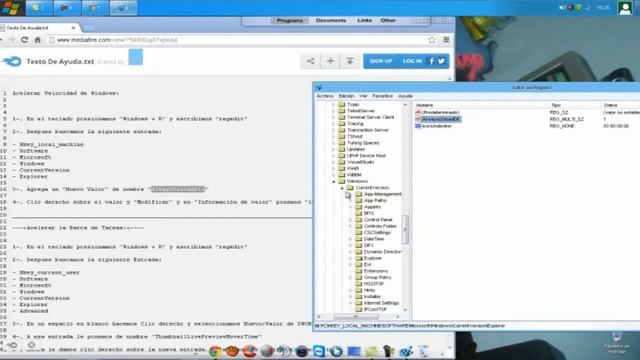Click the LOG IN button on MediaFire

[412, 61]
